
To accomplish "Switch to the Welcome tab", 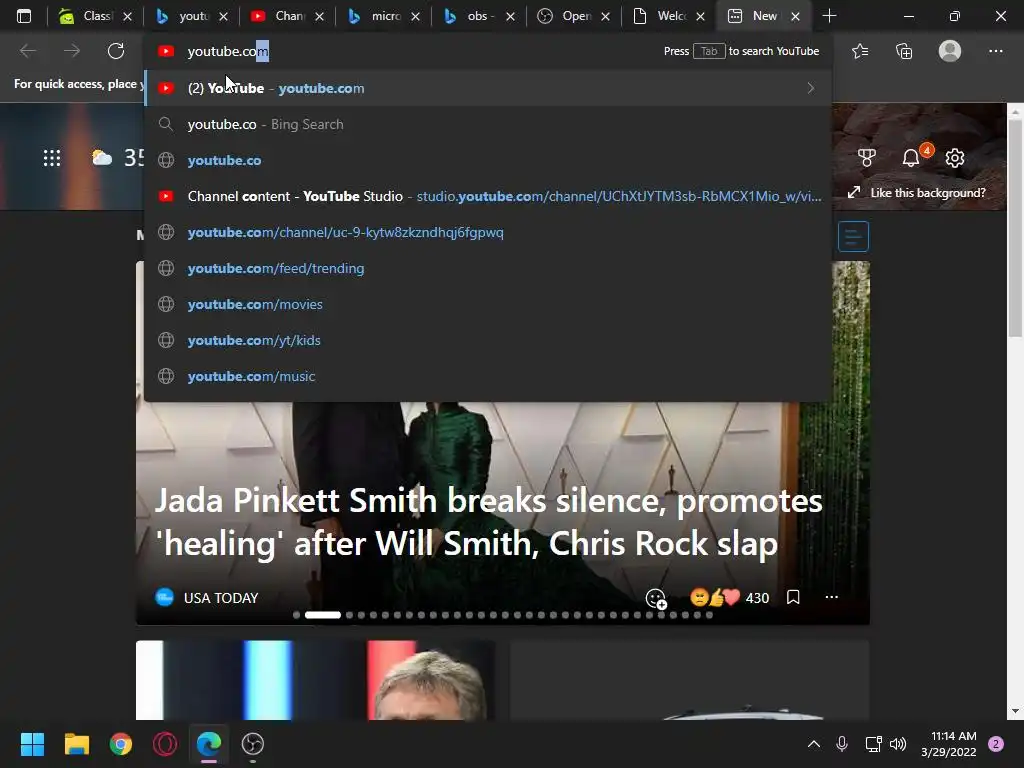I will tap(661, 16).
